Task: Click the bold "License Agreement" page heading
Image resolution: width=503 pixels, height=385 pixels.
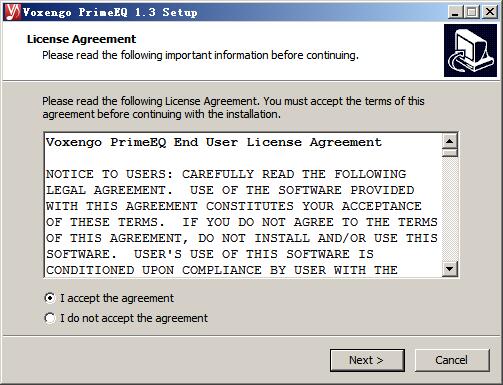Action: pos(81,39)
